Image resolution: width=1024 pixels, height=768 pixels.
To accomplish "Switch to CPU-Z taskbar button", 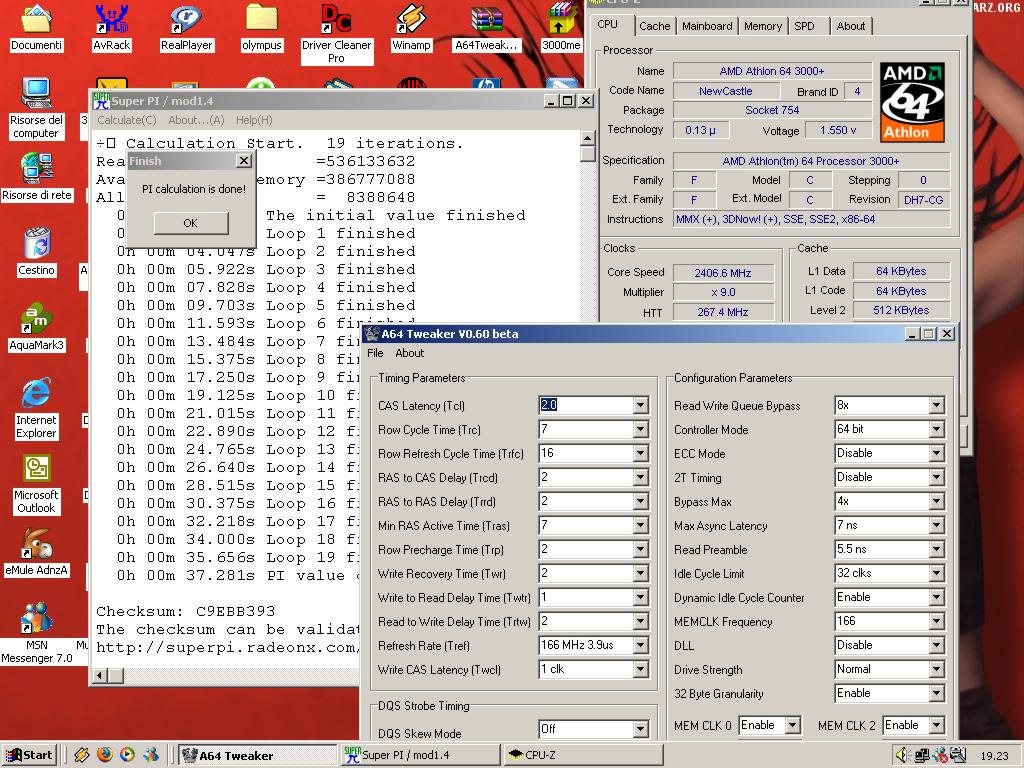I will point(583,755).
